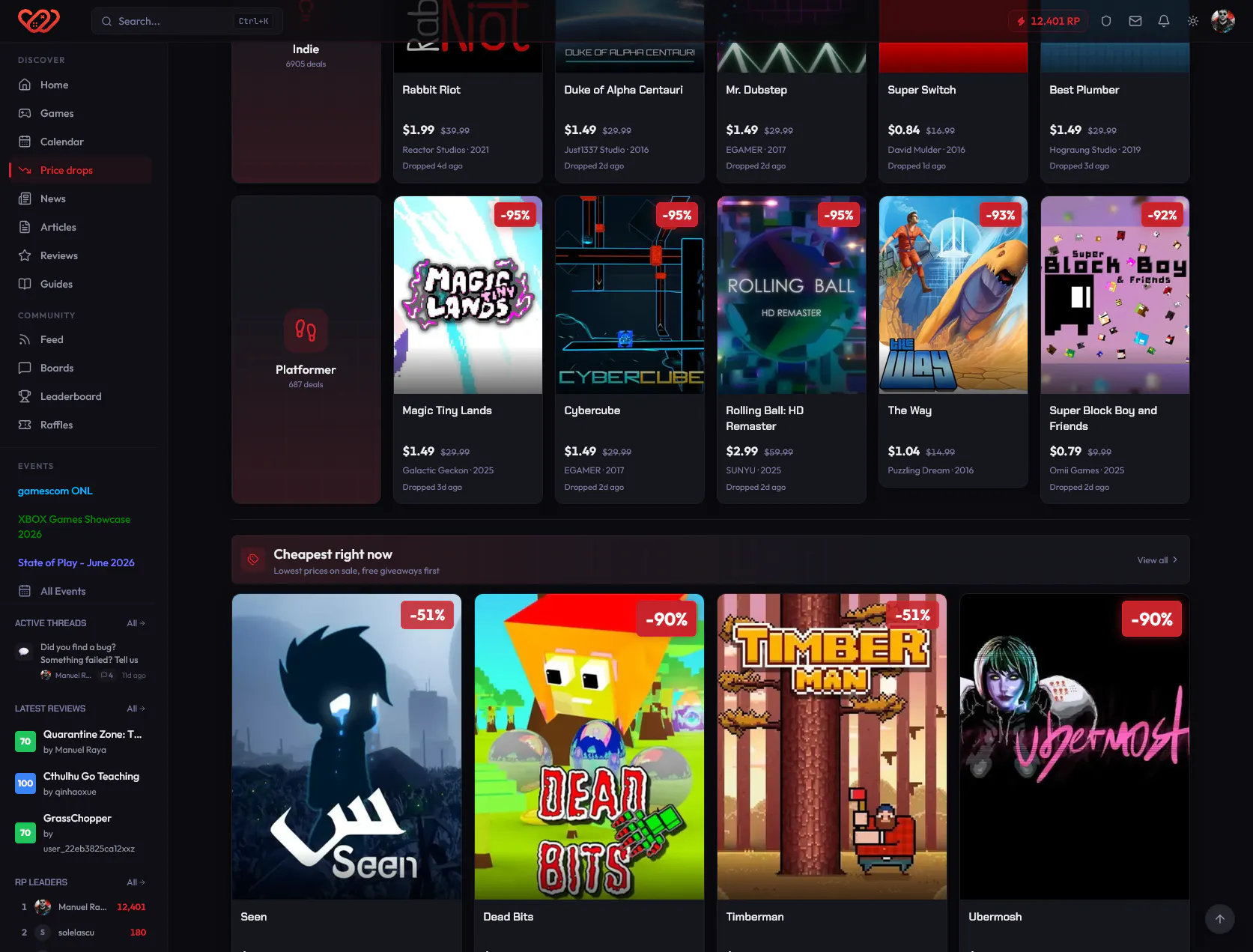Select Price drops in the sidebar
The image size is (1253, 952).
tap(81, 170)
